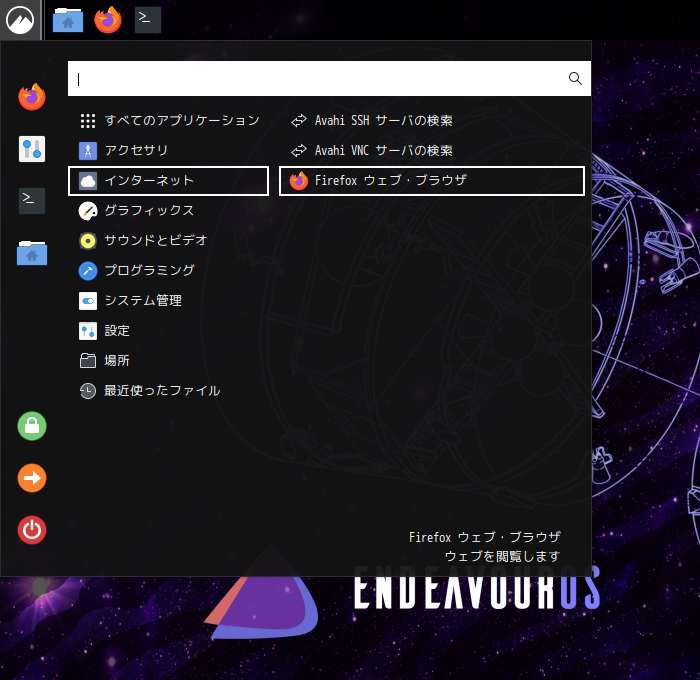Select the アクセサリ category
Screen dimensions: 700x680
[x=168, y=150]
